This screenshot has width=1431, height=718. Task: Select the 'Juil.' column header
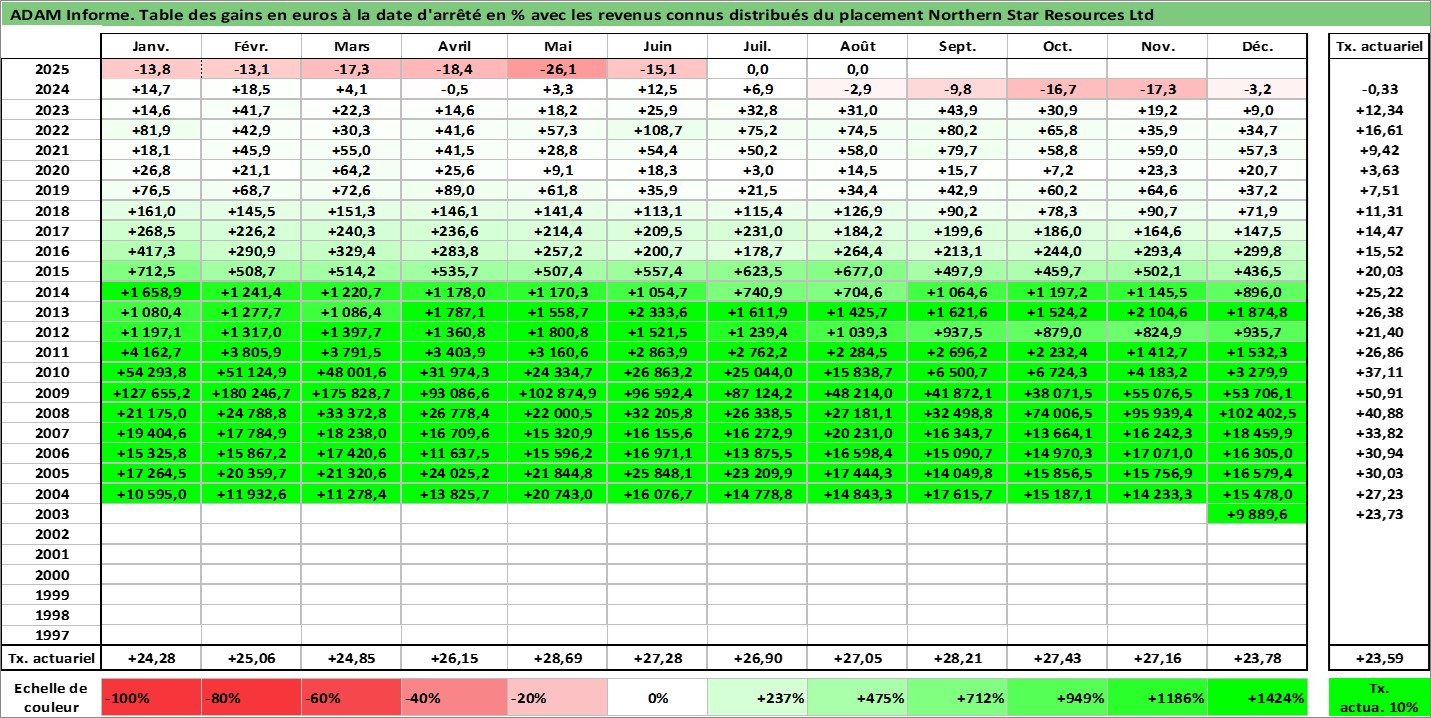[758, 47]
